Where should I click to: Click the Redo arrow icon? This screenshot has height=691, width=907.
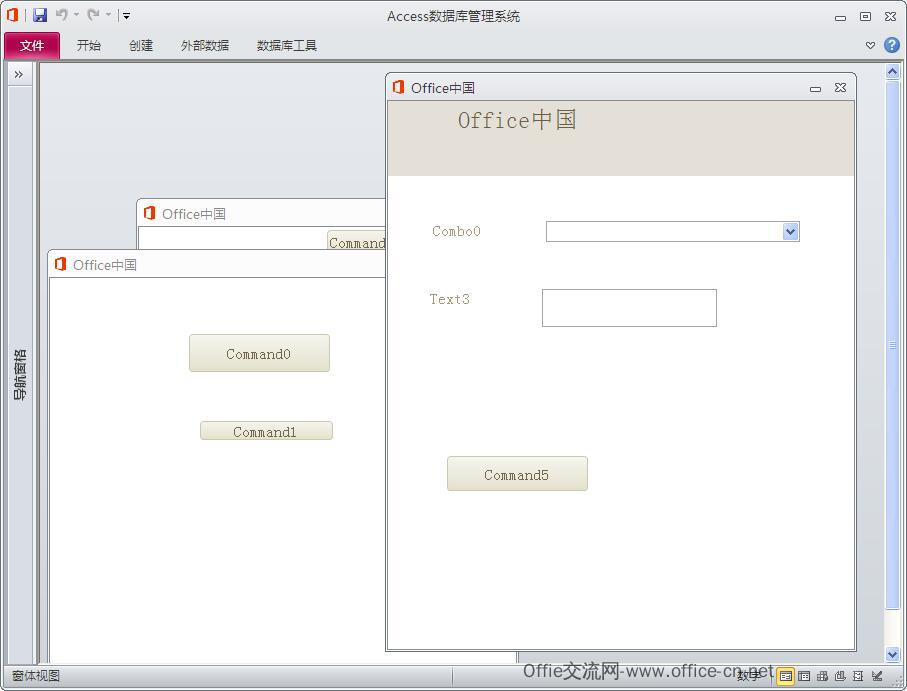(x=93, y=15)
